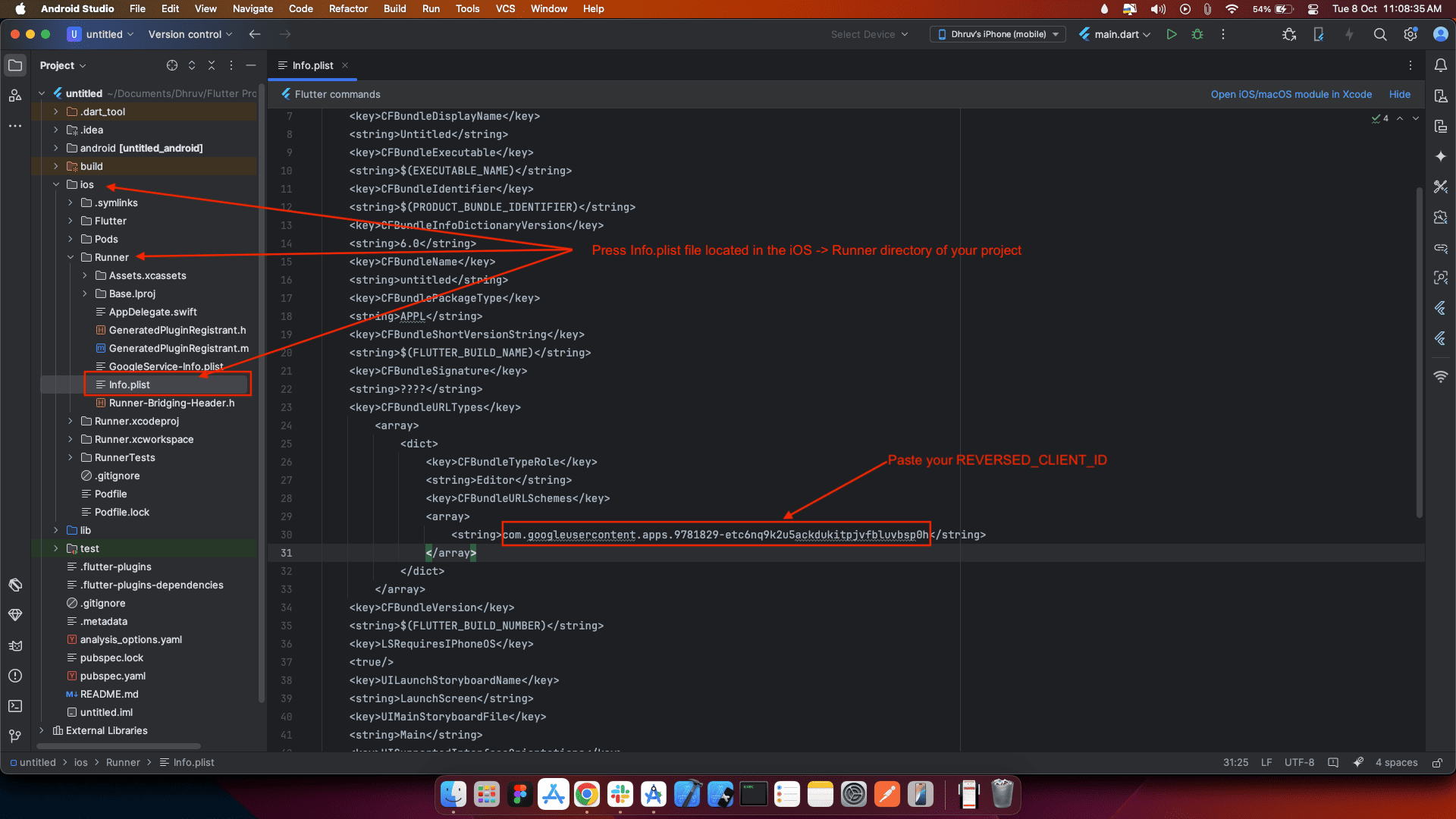
Task: Click the Debug bug icon
Action: pyautogui.click(x=1197, y=34)
